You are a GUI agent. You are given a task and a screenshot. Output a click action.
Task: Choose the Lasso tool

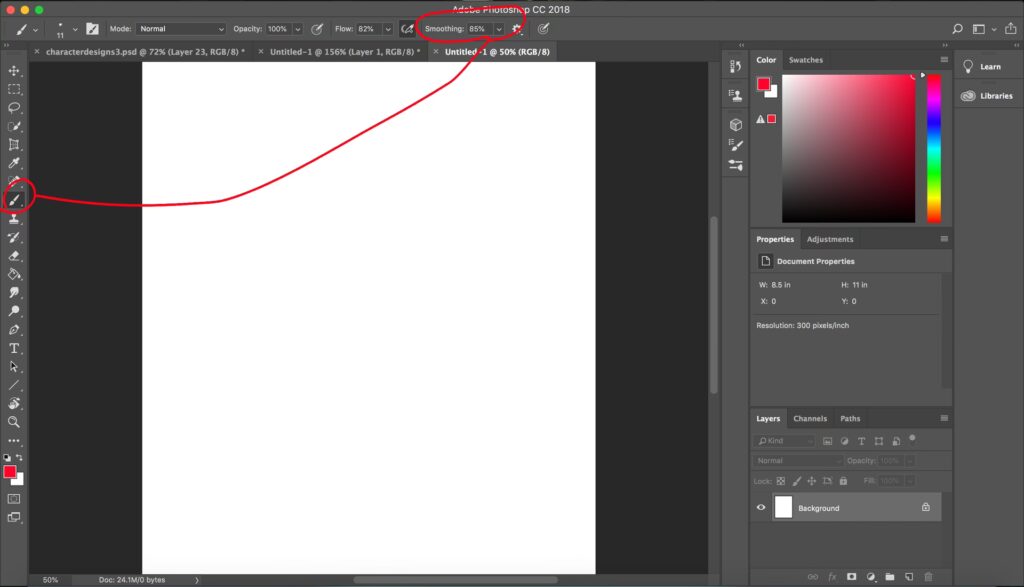pos(14,108)
